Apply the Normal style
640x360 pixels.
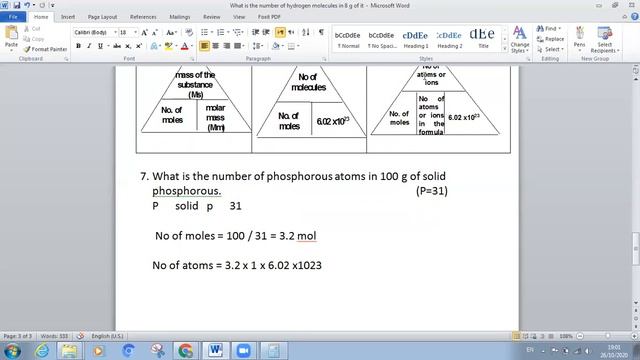pos(348,39)
